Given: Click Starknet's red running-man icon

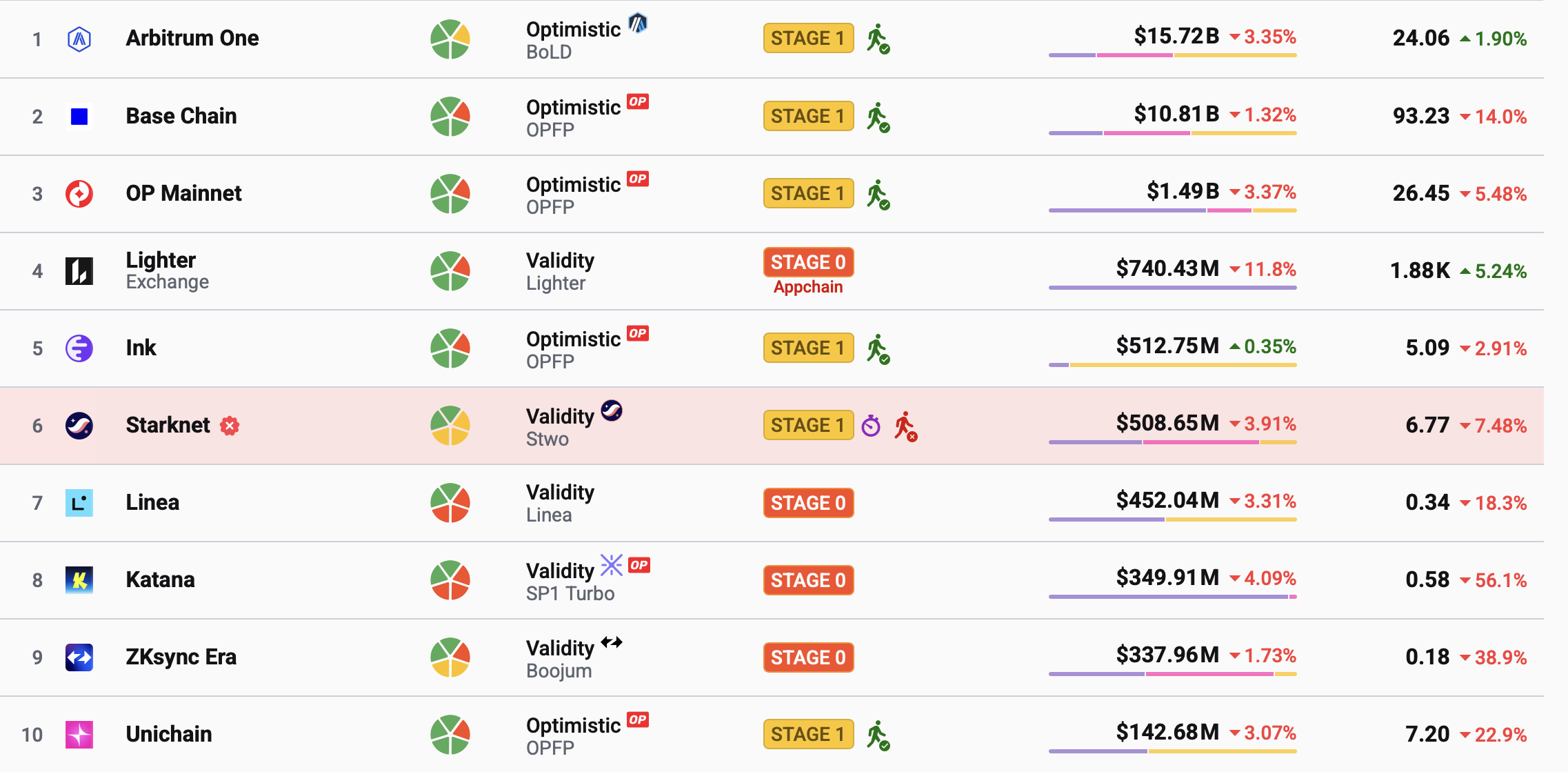Looking at the screenshot, I should coord(905,426).
